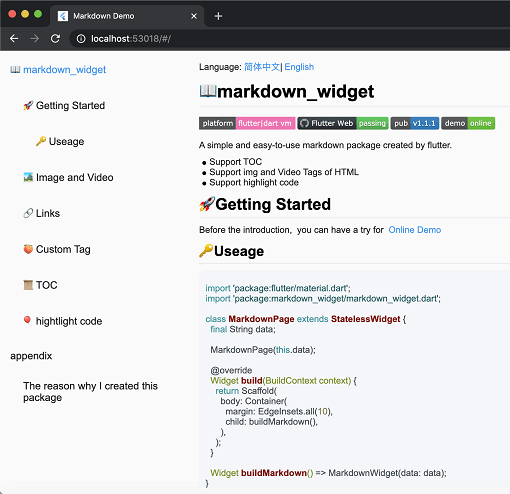Open the Custom Tag section
This screenshot has height=494, width=510.
pos(63,249)
